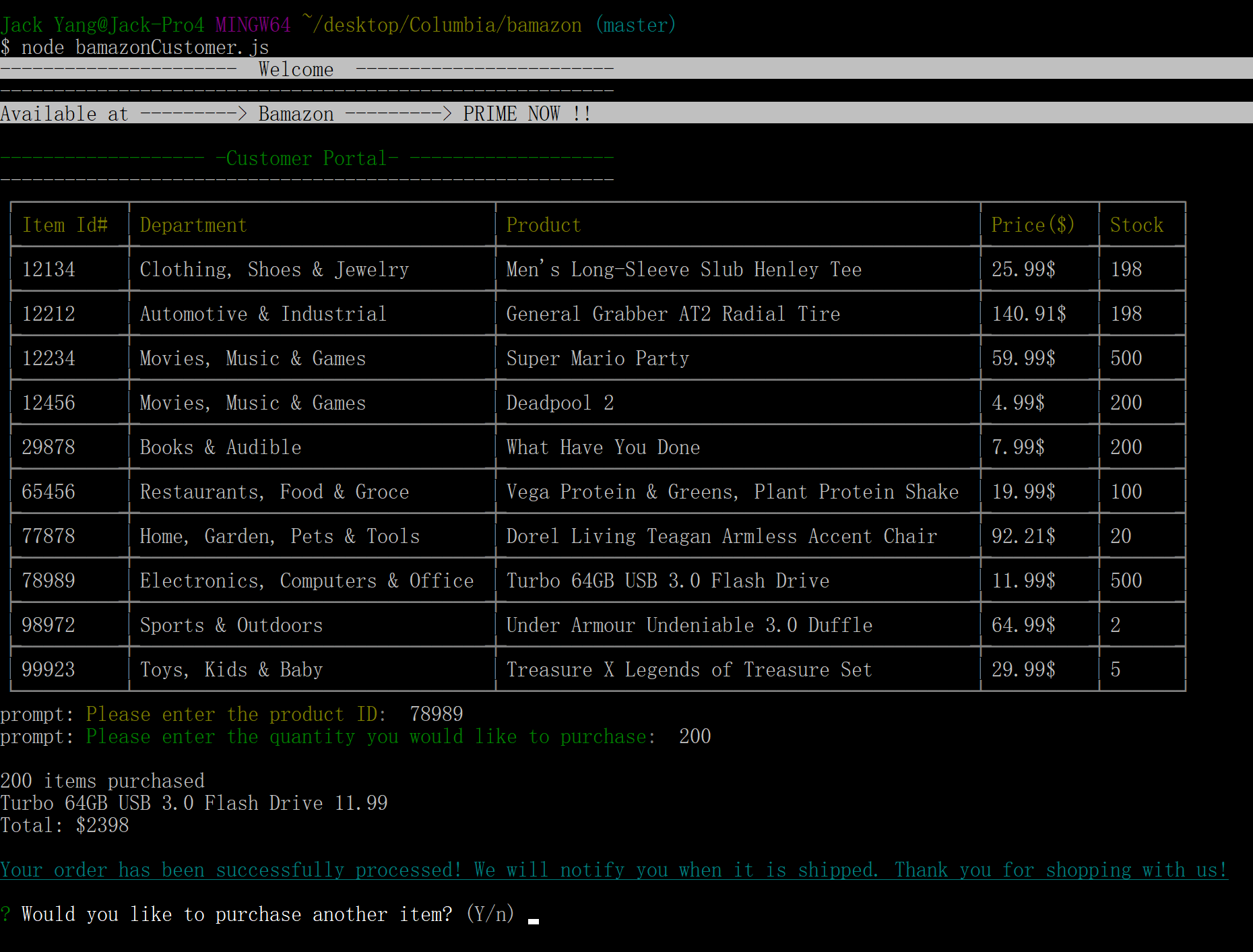This screenshot has height=952, width=1253.
Task: Click 'Restaurants, Food & Groce' department cell
Action: tap(274, 492)
